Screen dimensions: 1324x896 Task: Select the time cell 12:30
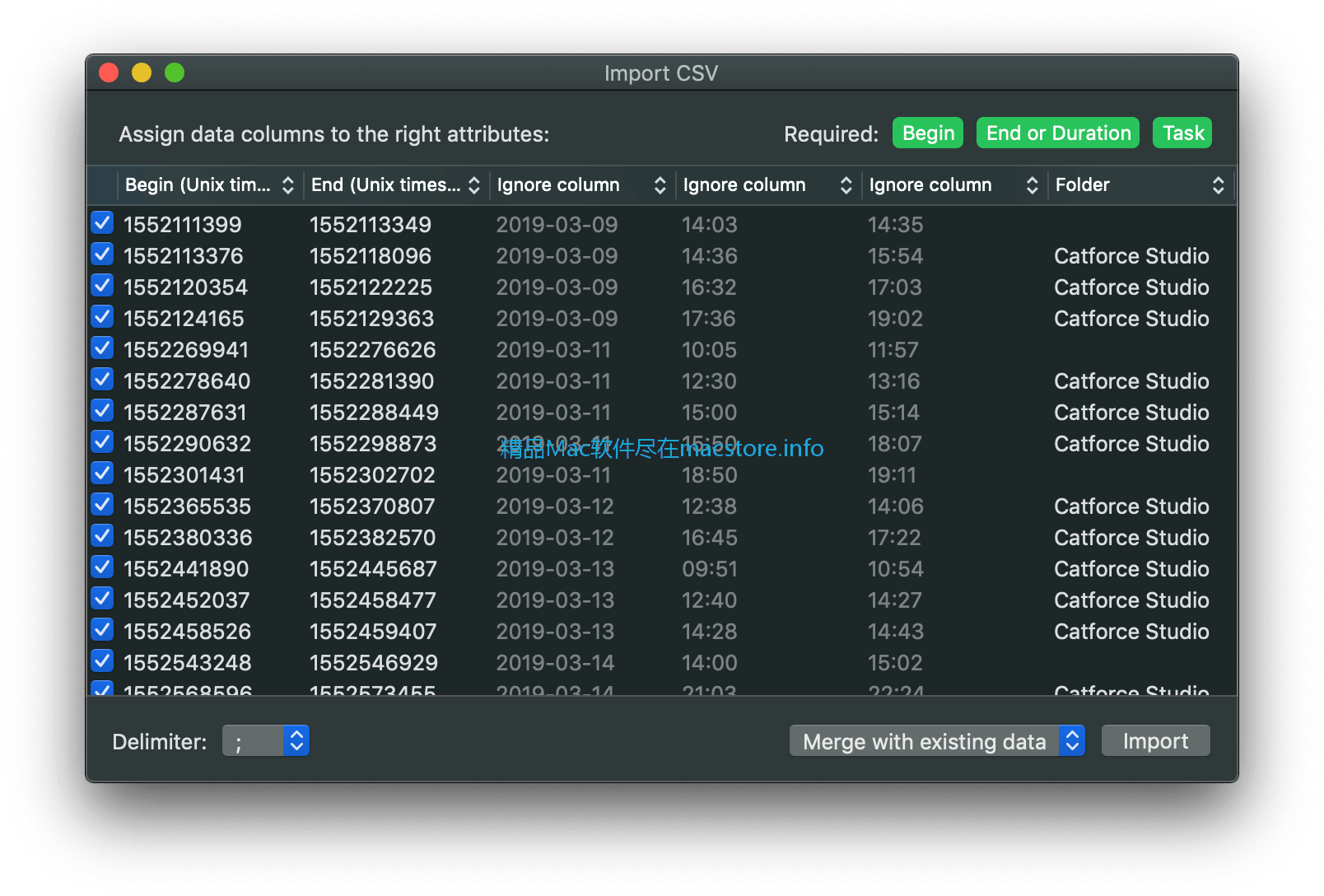pos(710,381)
